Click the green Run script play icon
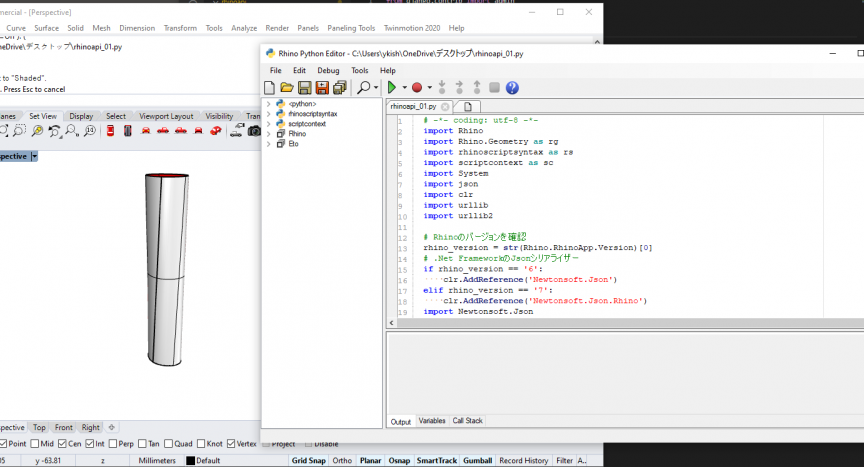Viewport: 864px width, 467px height. click(x=392, y=88)
